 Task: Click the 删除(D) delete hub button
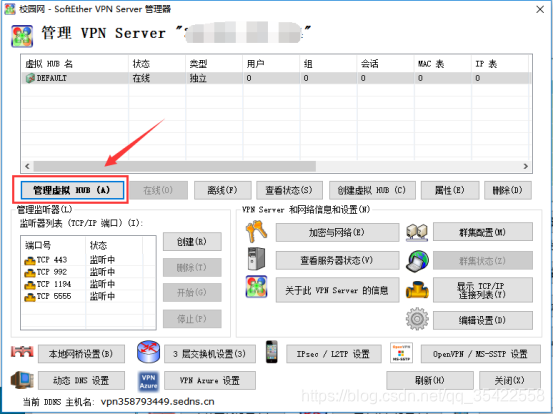point(508,190)
